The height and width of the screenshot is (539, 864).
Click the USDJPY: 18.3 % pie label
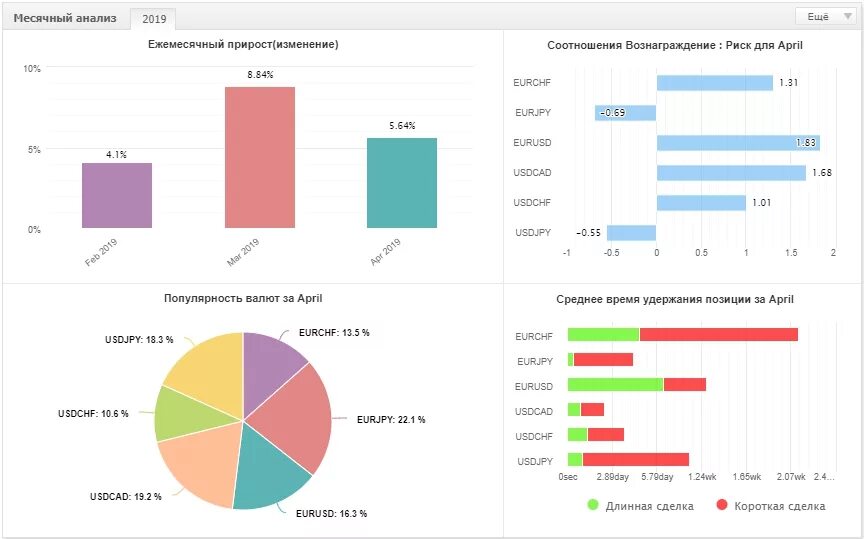139,339
